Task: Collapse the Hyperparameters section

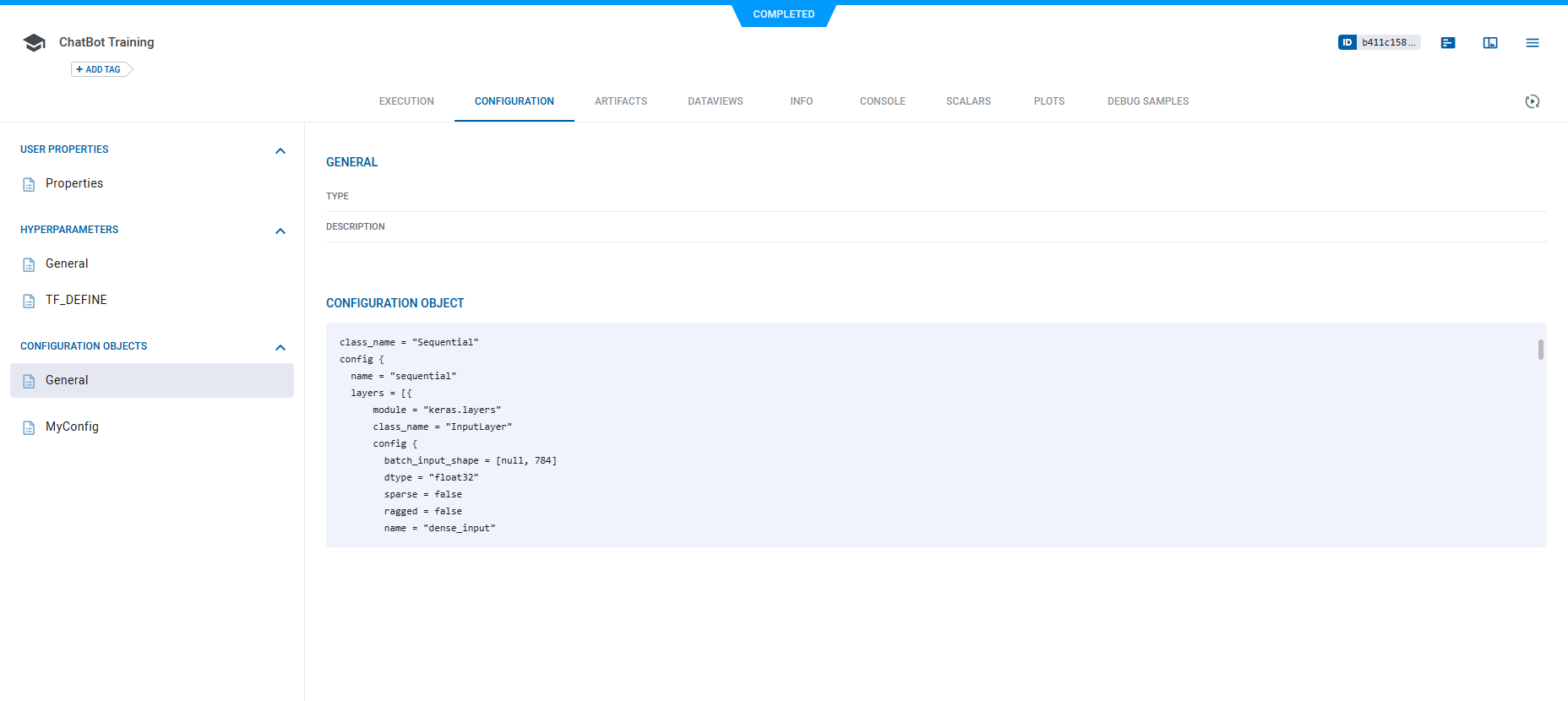Action: click(x=280, y=231)
